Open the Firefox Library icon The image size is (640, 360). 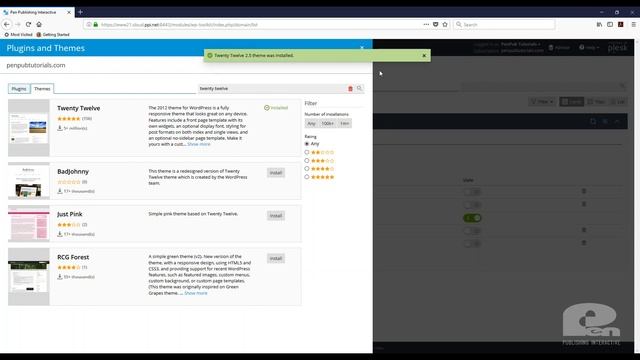[599, 24]
